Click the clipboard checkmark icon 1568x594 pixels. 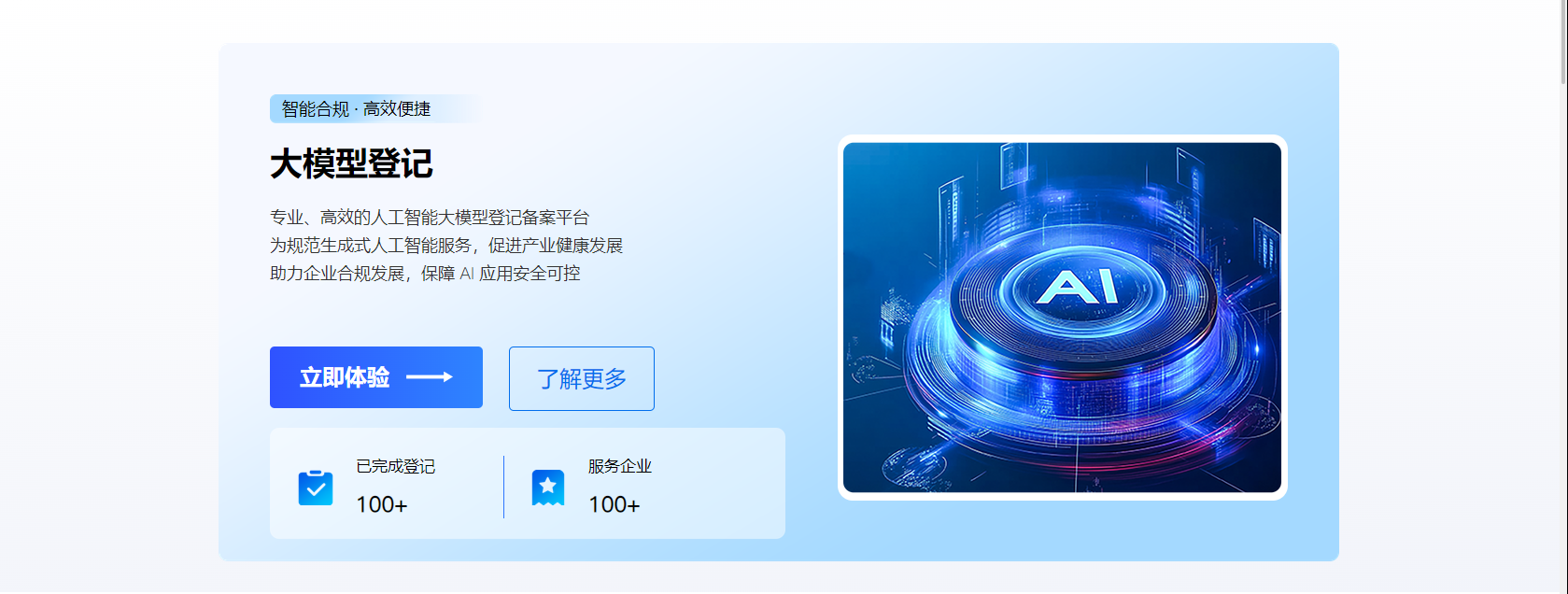tap(316, 488)
